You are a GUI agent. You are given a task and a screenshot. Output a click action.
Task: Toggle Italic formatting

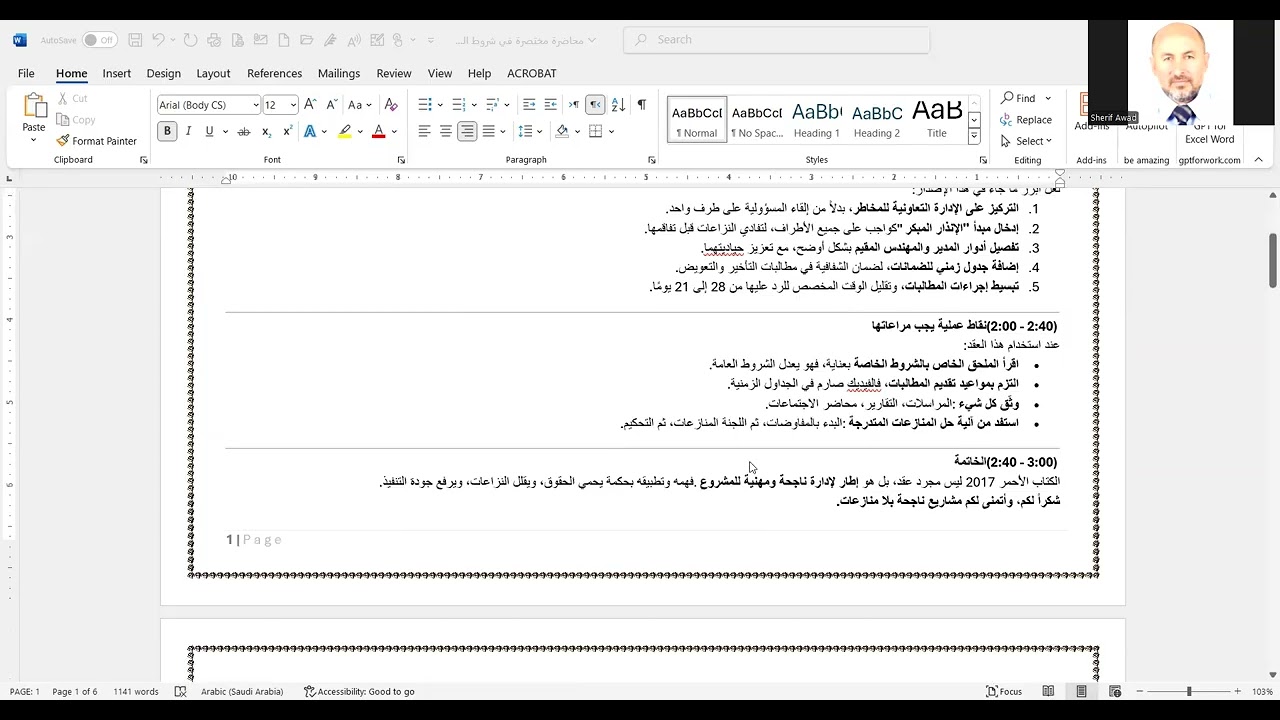pyautogui.click(x=189, y=132)
